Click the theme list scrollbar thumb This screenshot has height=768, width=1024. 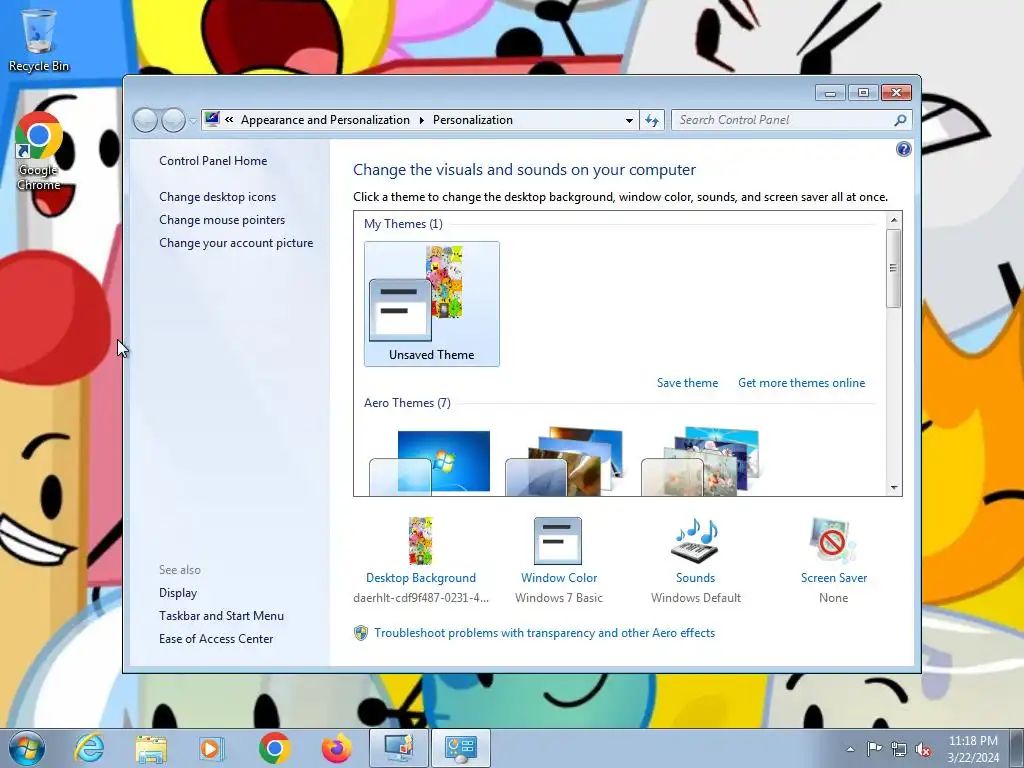click(x=894, y=268)
